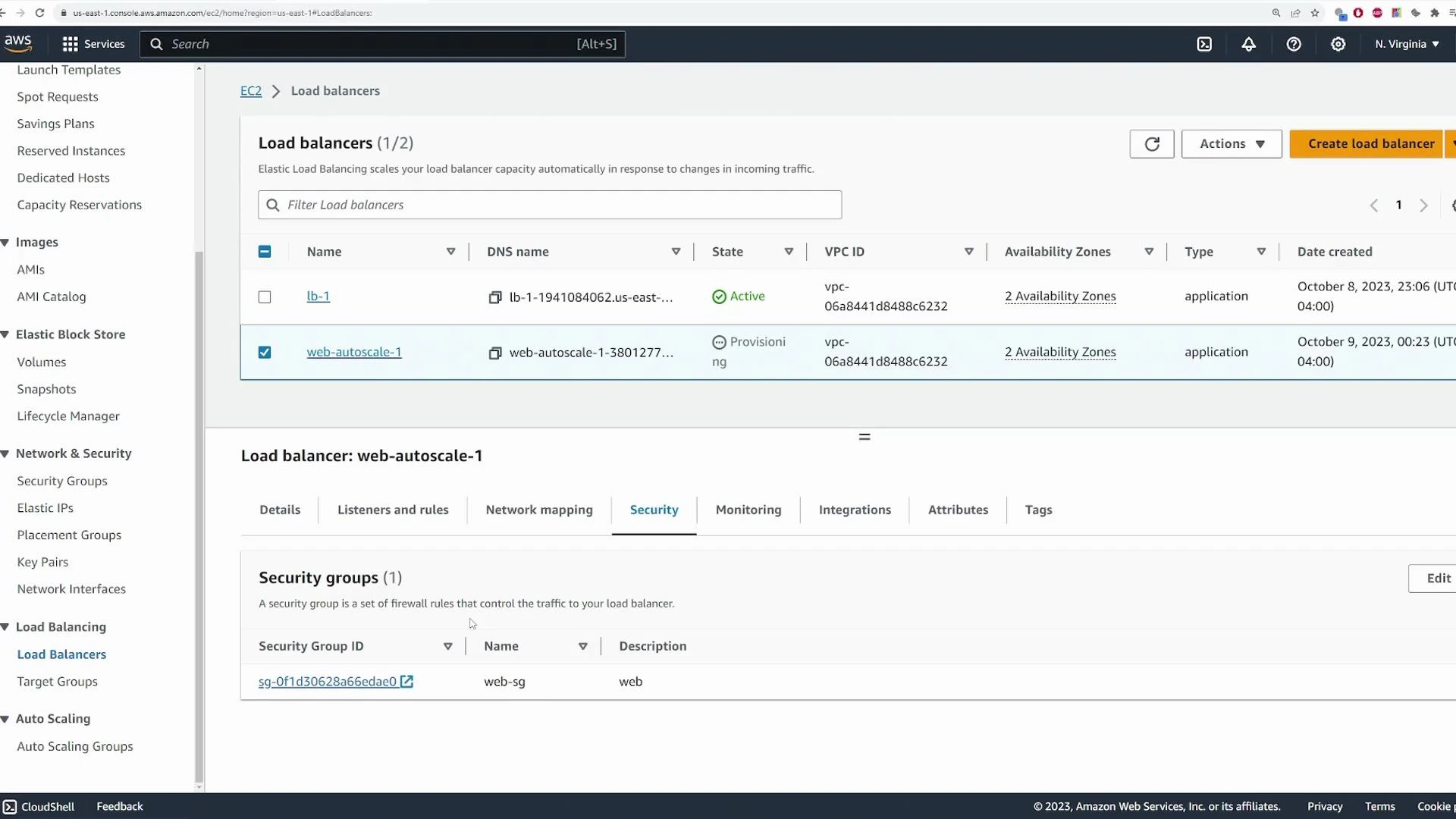Refresh the load balancers list
The height and width of the screenshot is (819, 1456).
1152,143
